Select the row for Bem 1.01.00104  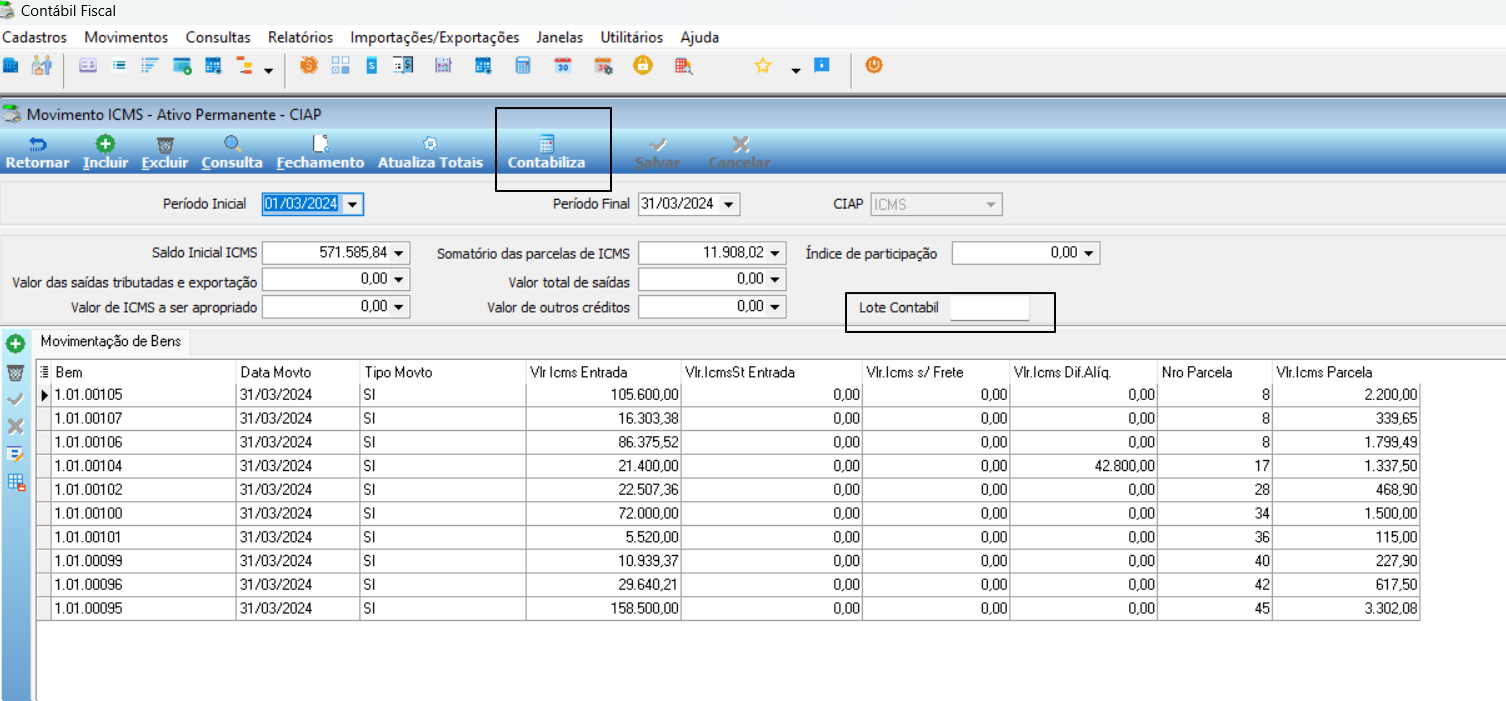point(728,466)
